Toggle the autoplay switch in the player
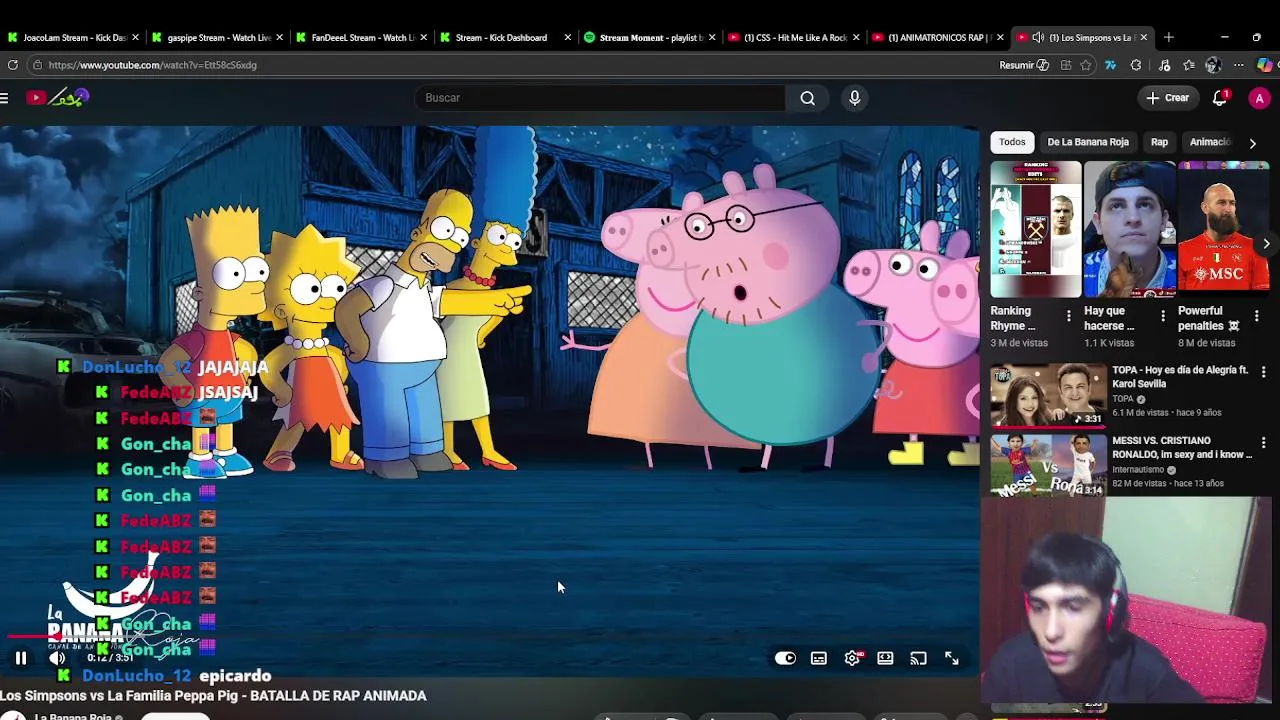1280x720 pixels. click(x=785, y=658)
